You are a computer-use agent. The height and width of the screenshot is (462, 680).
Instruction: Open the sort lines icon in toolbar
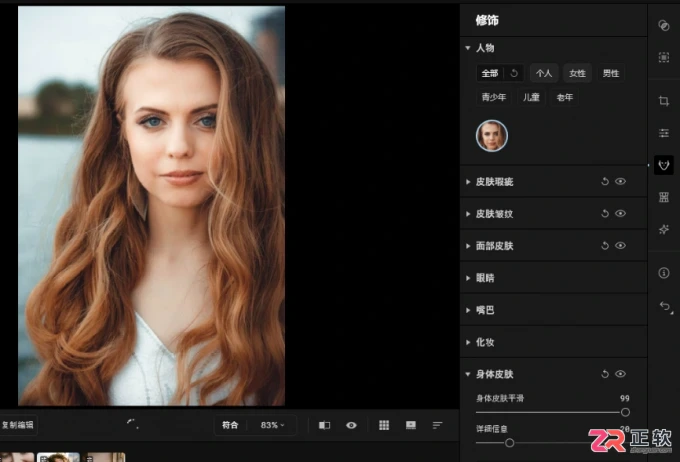(437, 425)
